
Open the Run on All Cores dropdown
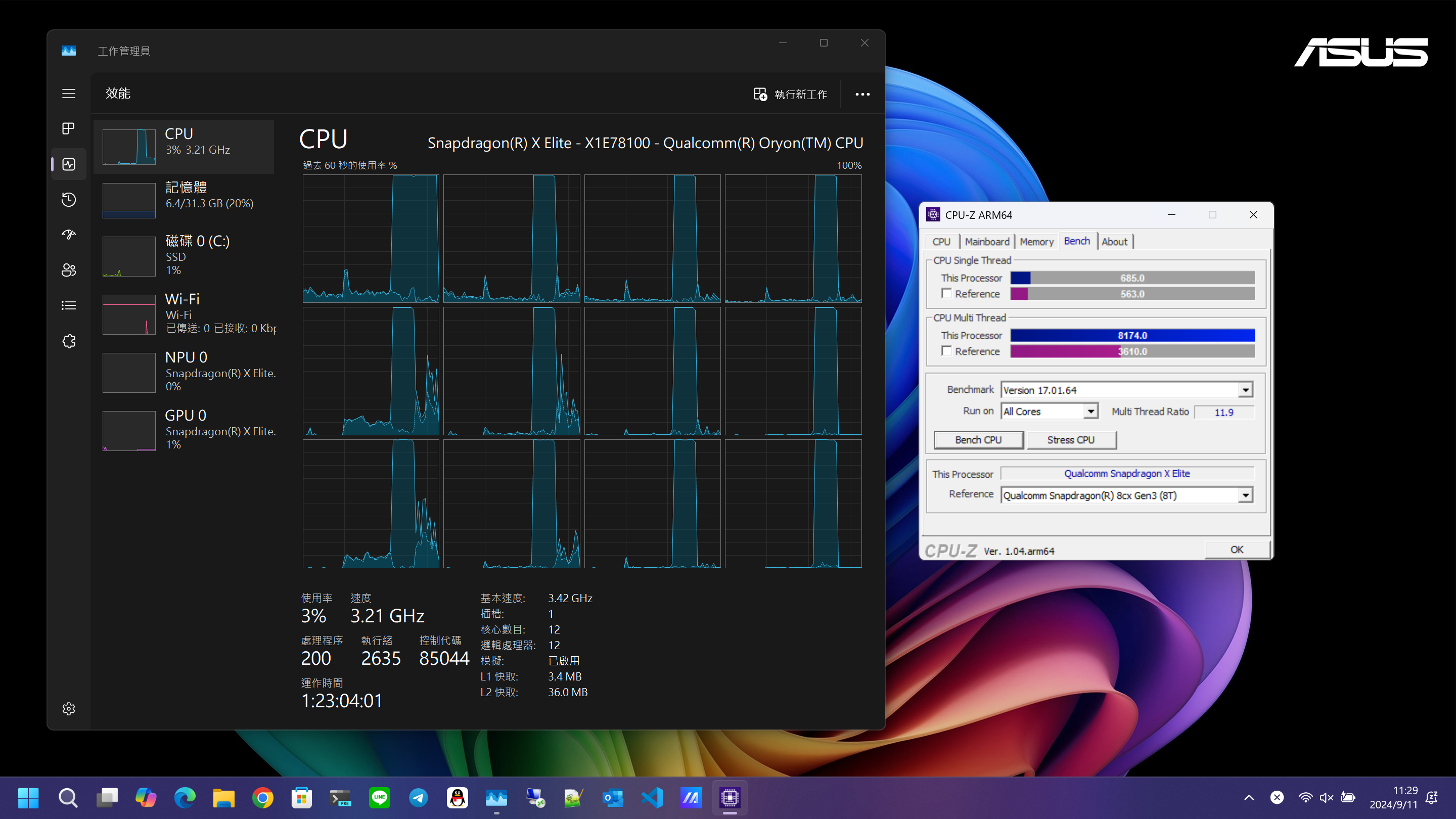tap(1091, 412)
